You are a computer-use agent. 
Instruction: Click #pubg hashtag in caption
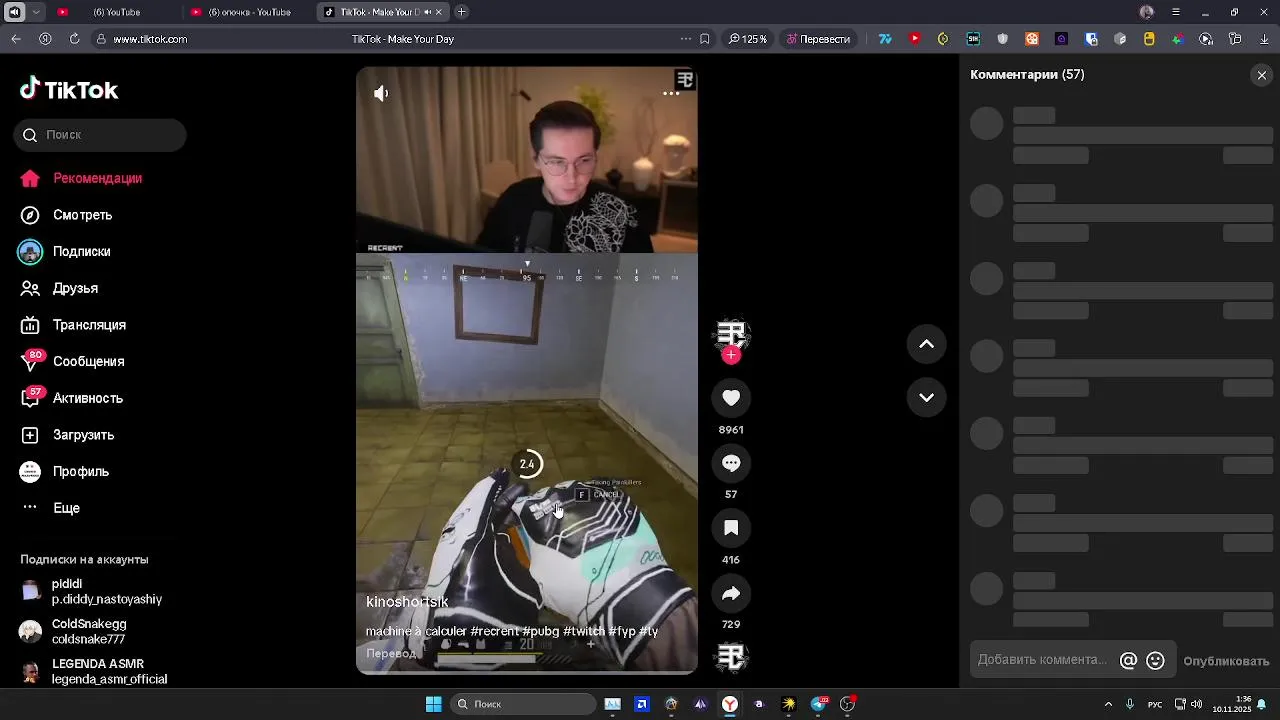coord(540,631)
